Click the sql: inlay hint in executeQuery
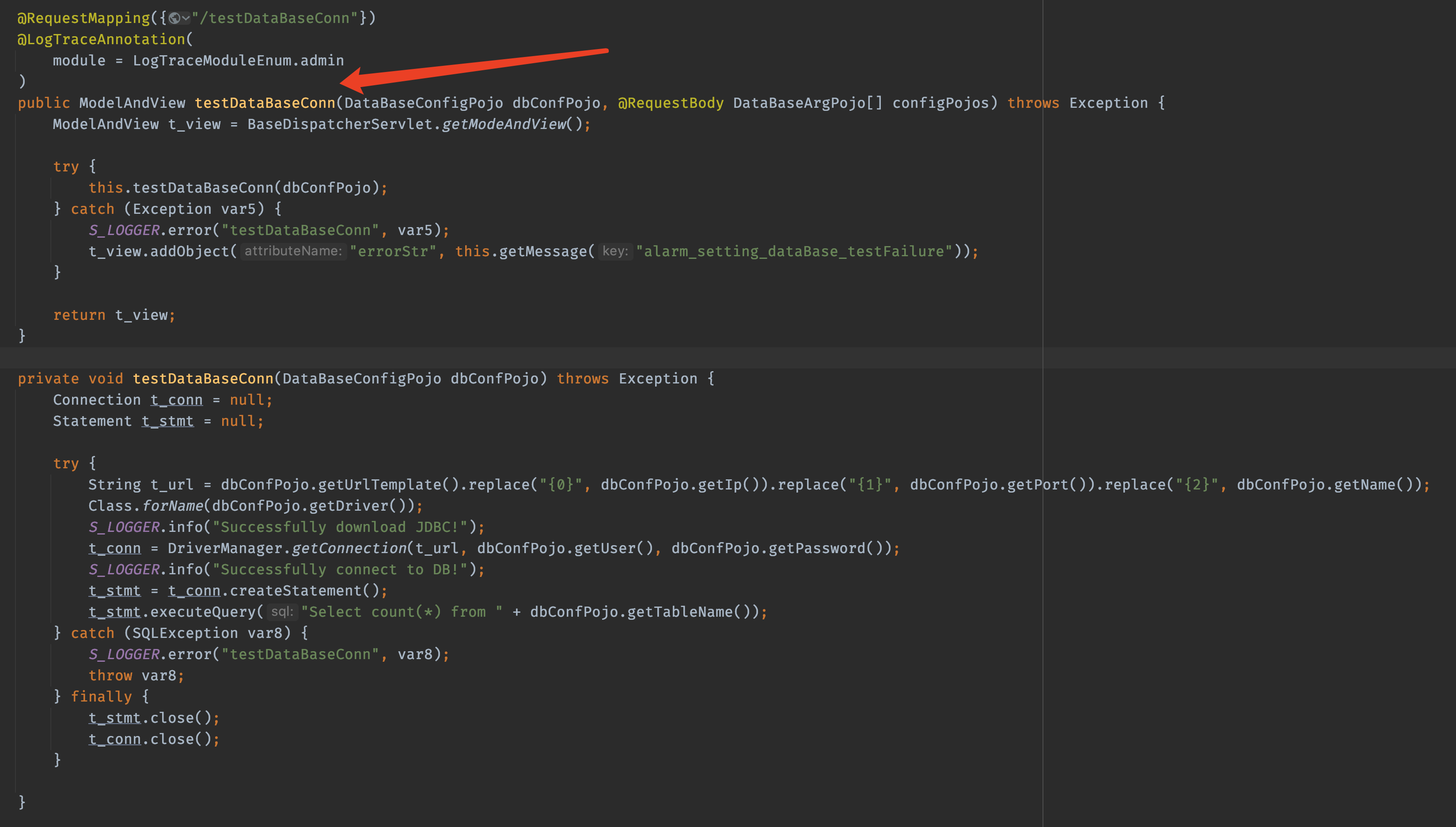Screen dimensions: 1456x827 [x=282, y=612]
